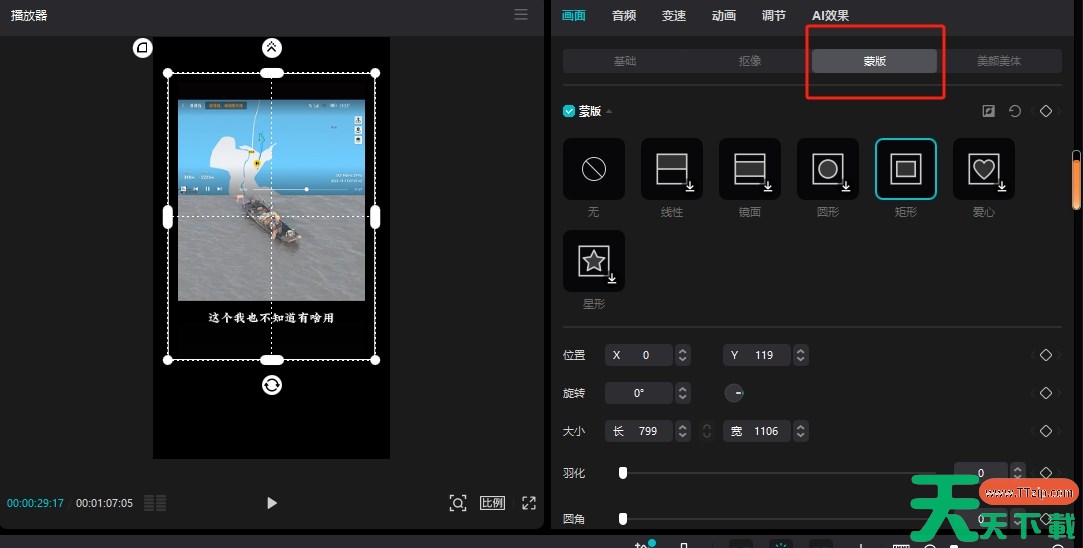Click the 羽化 feather slider handle
This screenshot has width=1083, height=548.
pos(623,473)
